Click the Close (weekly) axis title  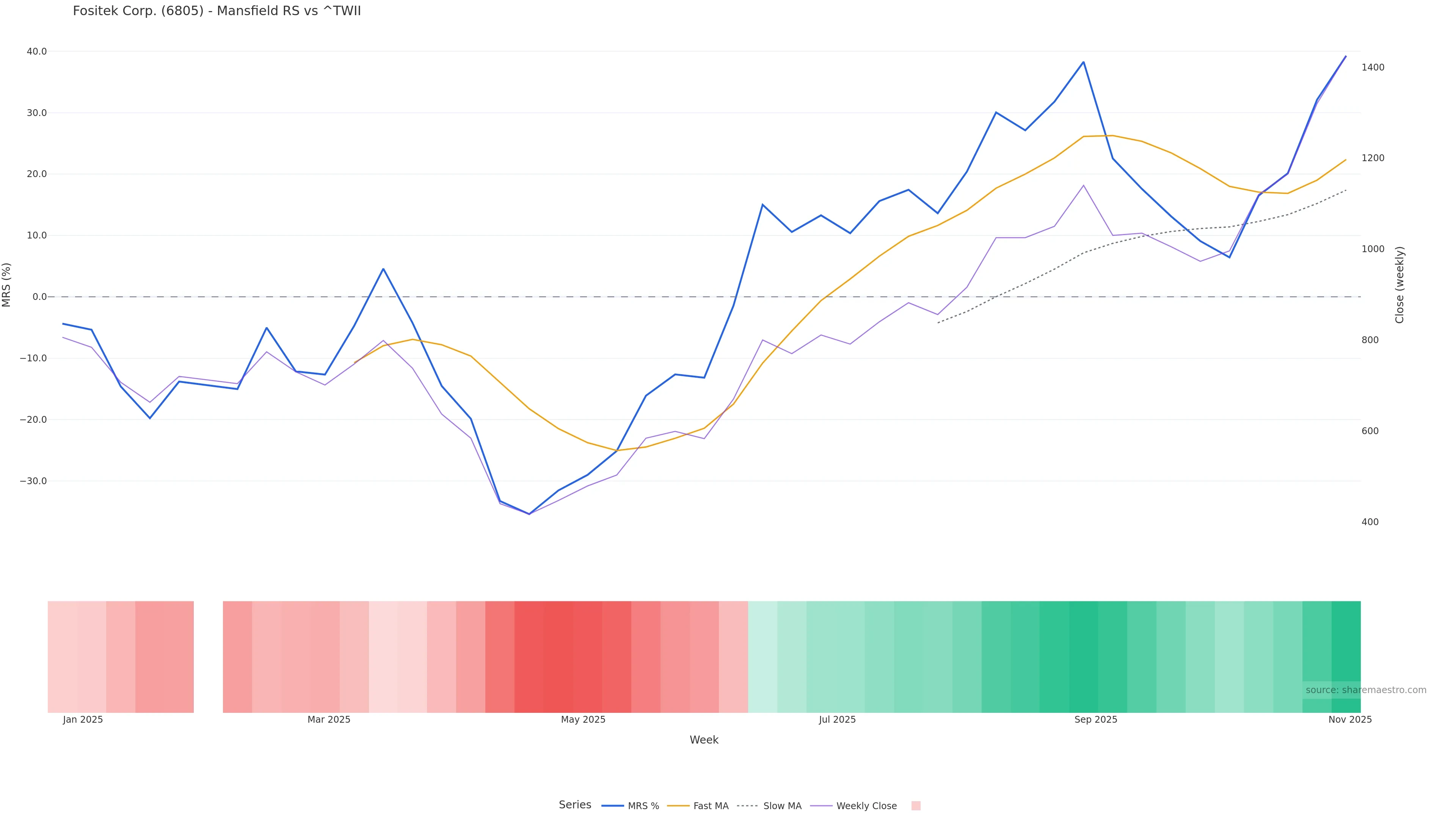pos(1400,285)
